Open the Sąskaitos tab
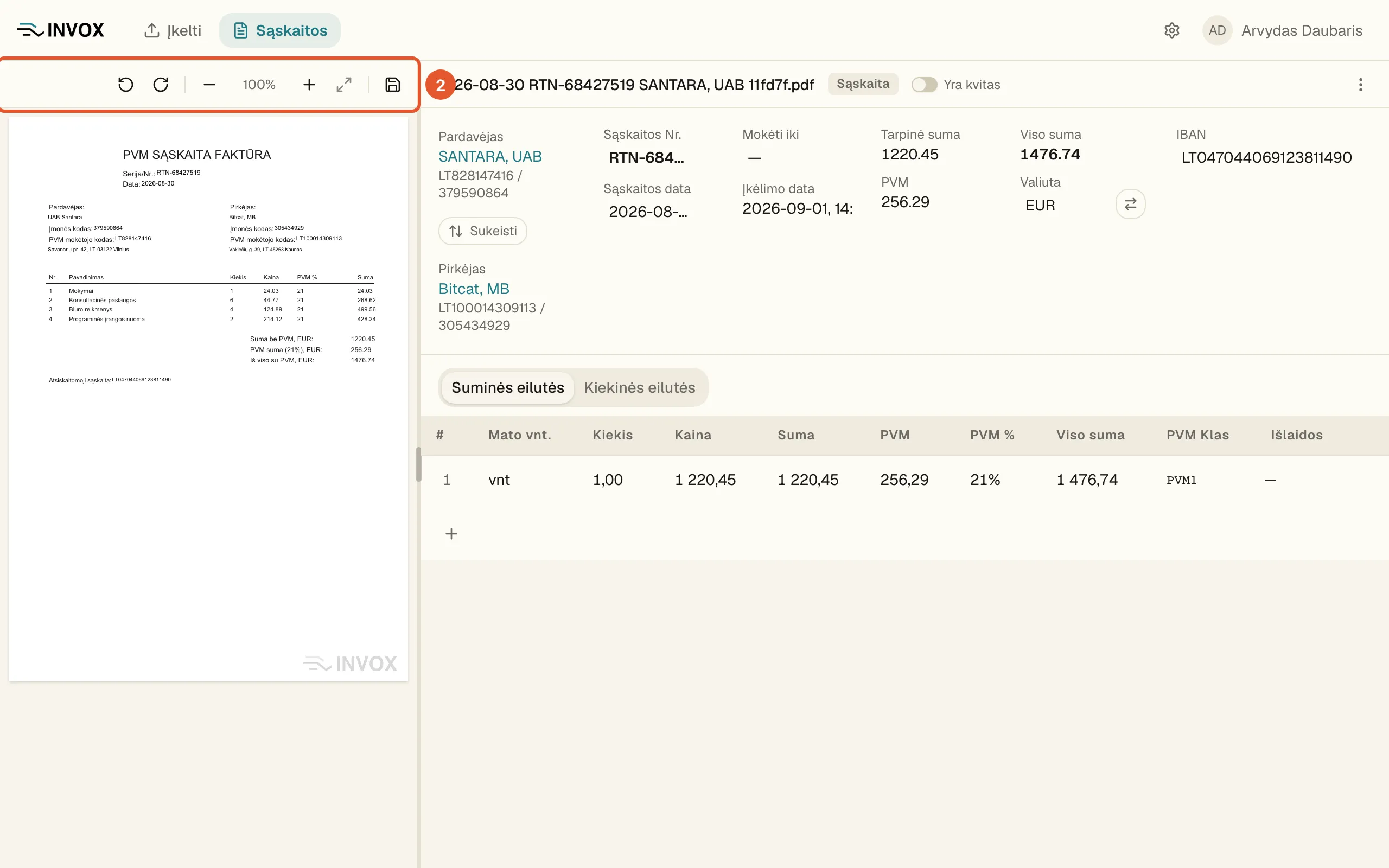1389x868 pixels. [280, 30]
